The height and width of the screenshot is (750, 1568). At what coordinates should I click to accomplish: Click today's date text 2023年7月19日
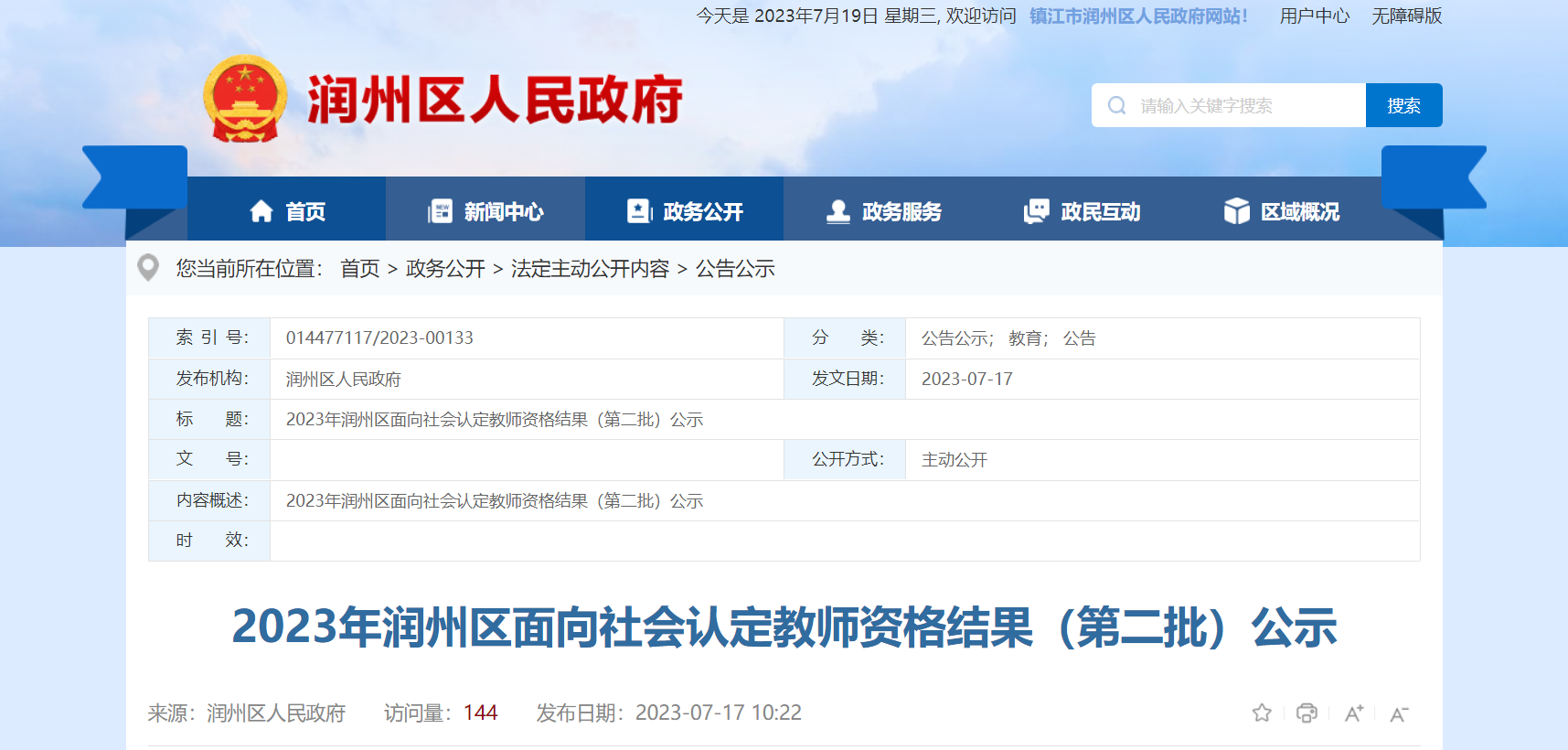(x=816, y=16)
